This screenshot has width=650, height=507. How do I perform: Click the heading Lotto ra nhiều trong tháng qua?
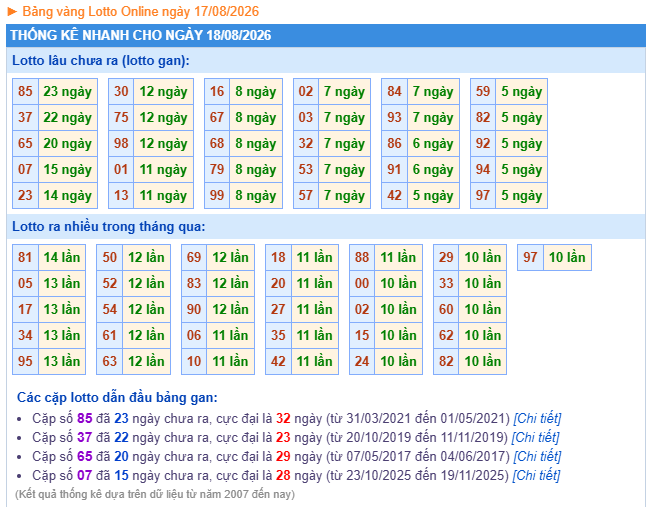click(x=109, y=226)
